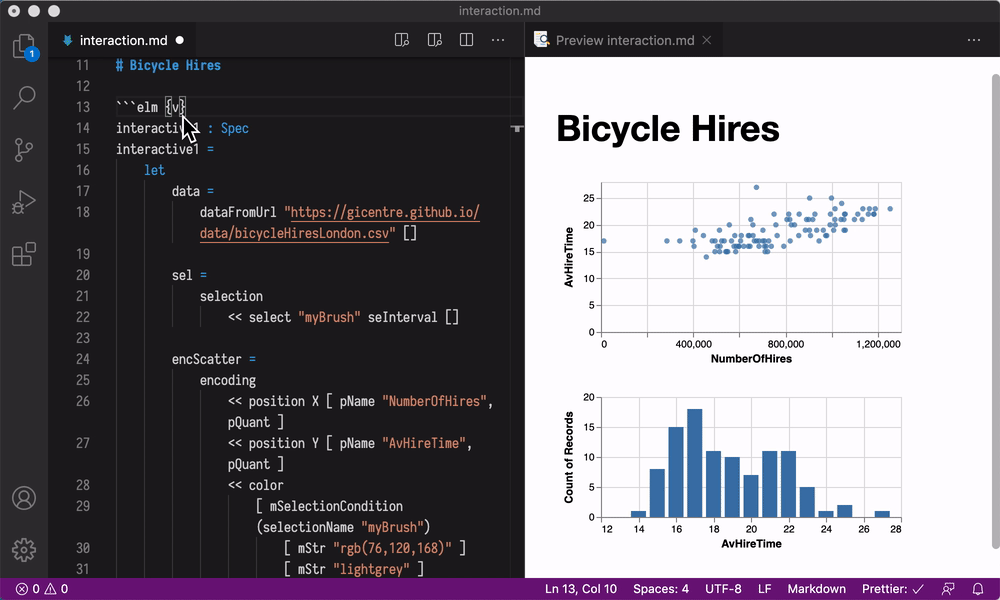Click line number 20 in the gutter
1000x600 pixels.
click(x=83, y=275)
